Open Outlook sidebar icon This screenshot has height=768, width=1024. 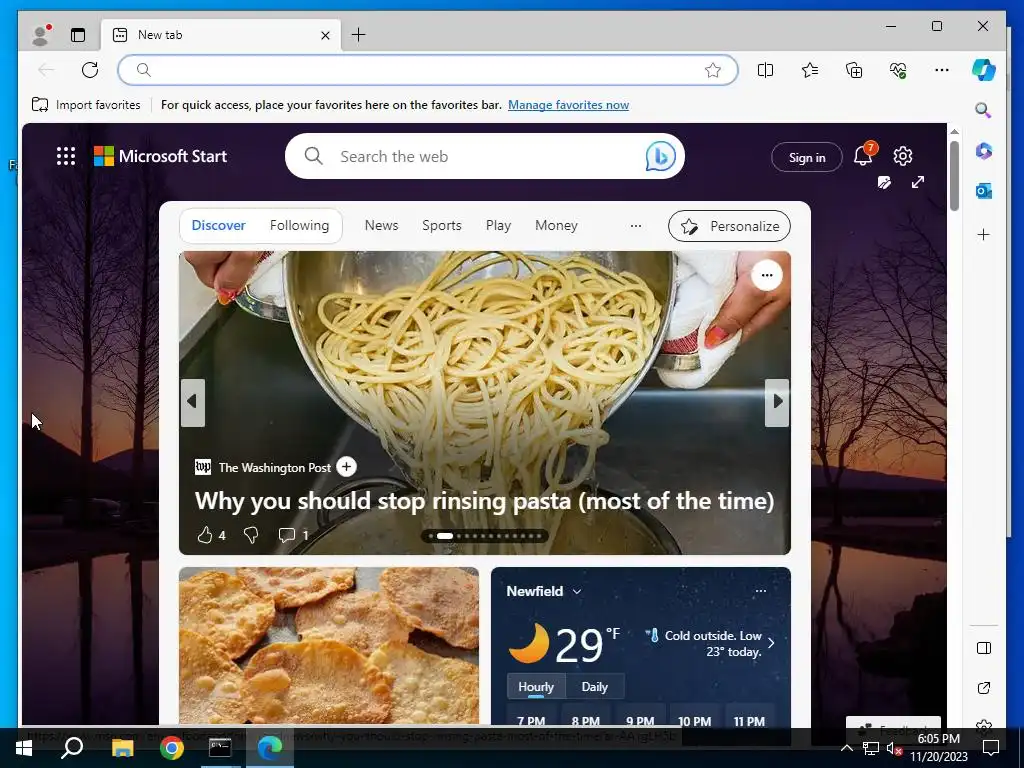pos(984,191)
